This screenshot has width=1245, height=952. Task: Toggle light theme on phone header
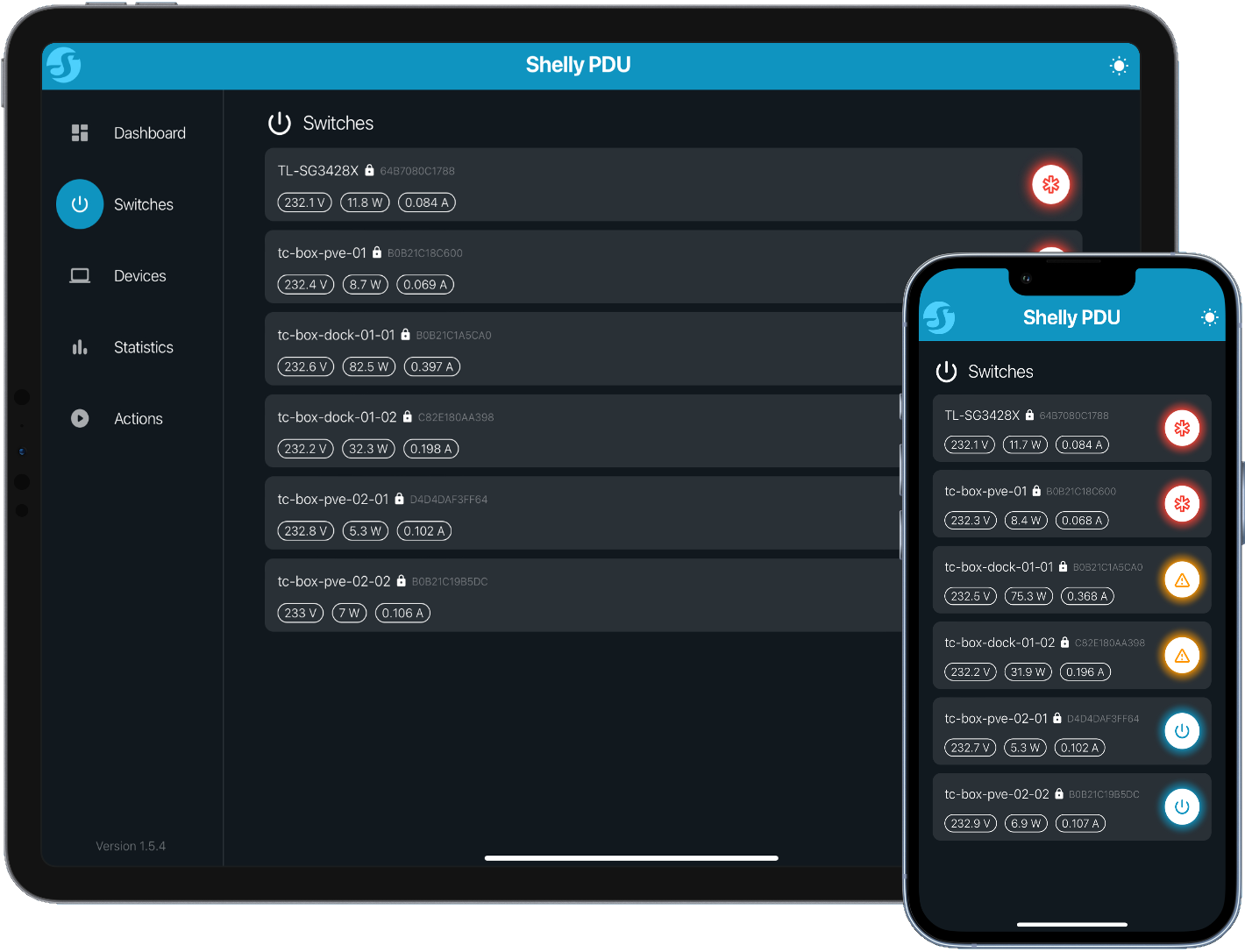point(1210,317)
